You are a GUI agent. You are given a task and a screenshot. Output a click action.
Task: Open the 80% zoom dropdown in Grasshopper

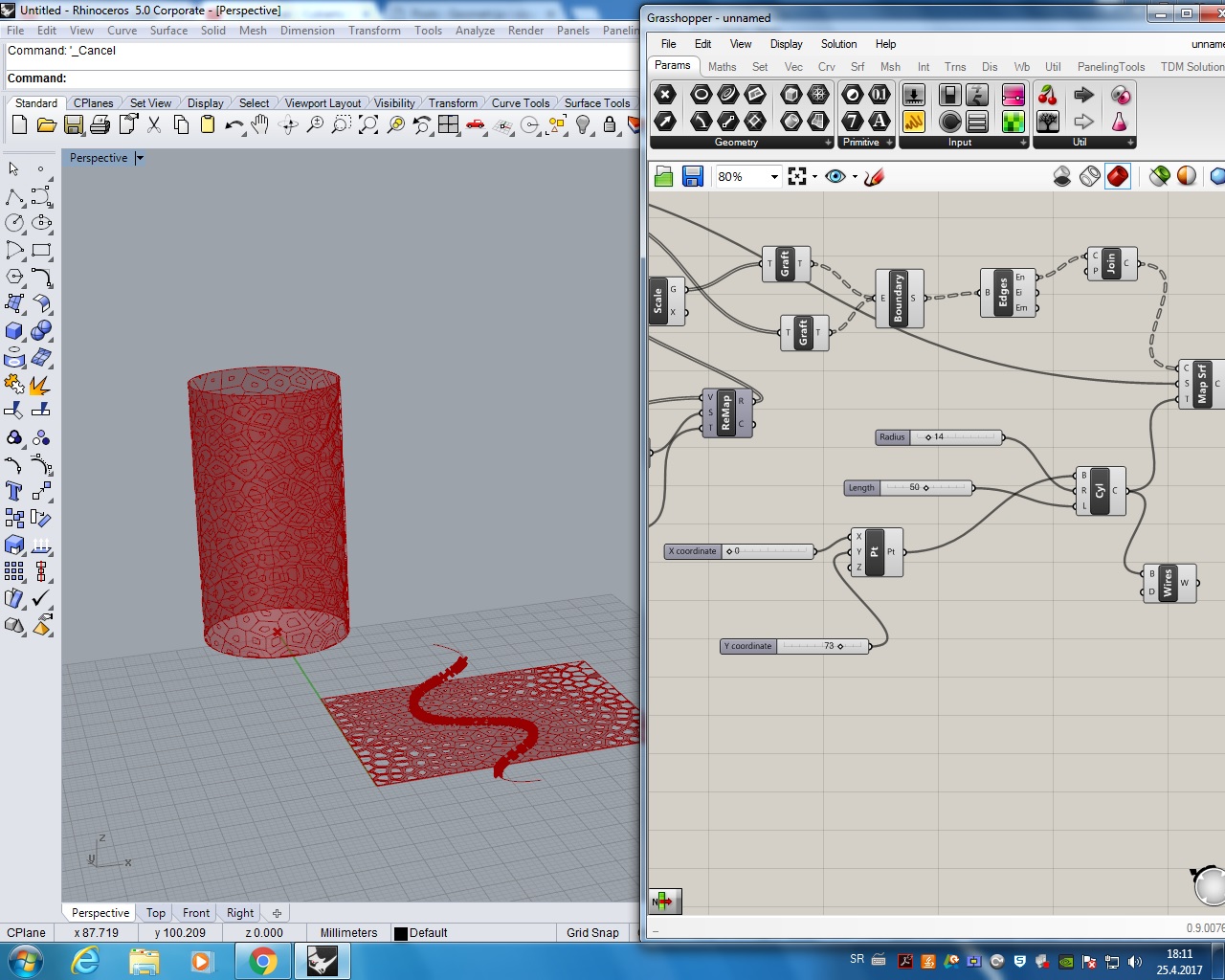point(774,177)
